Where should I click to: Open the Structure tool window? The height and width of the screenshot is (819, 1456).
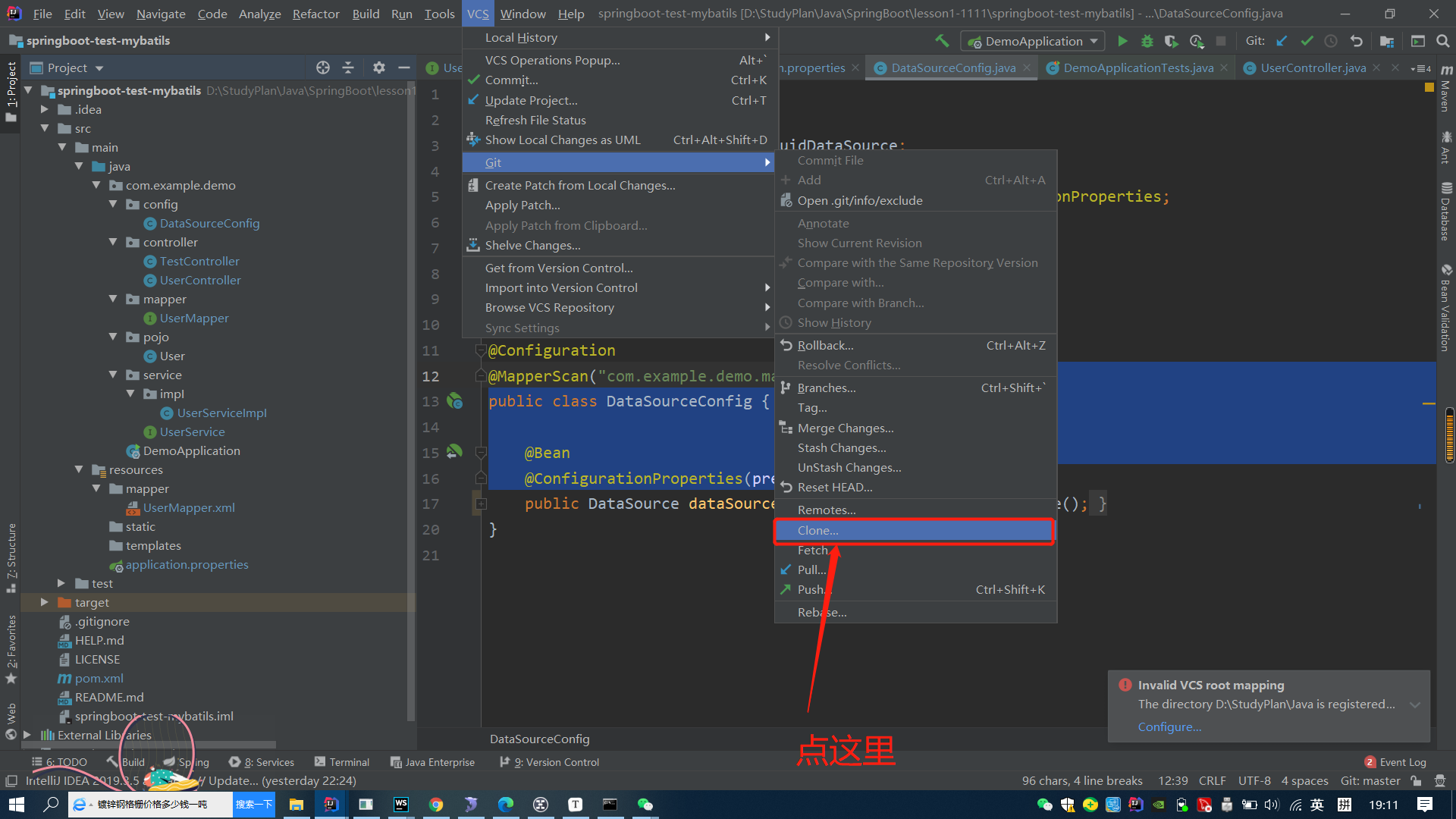coord(11,558)
